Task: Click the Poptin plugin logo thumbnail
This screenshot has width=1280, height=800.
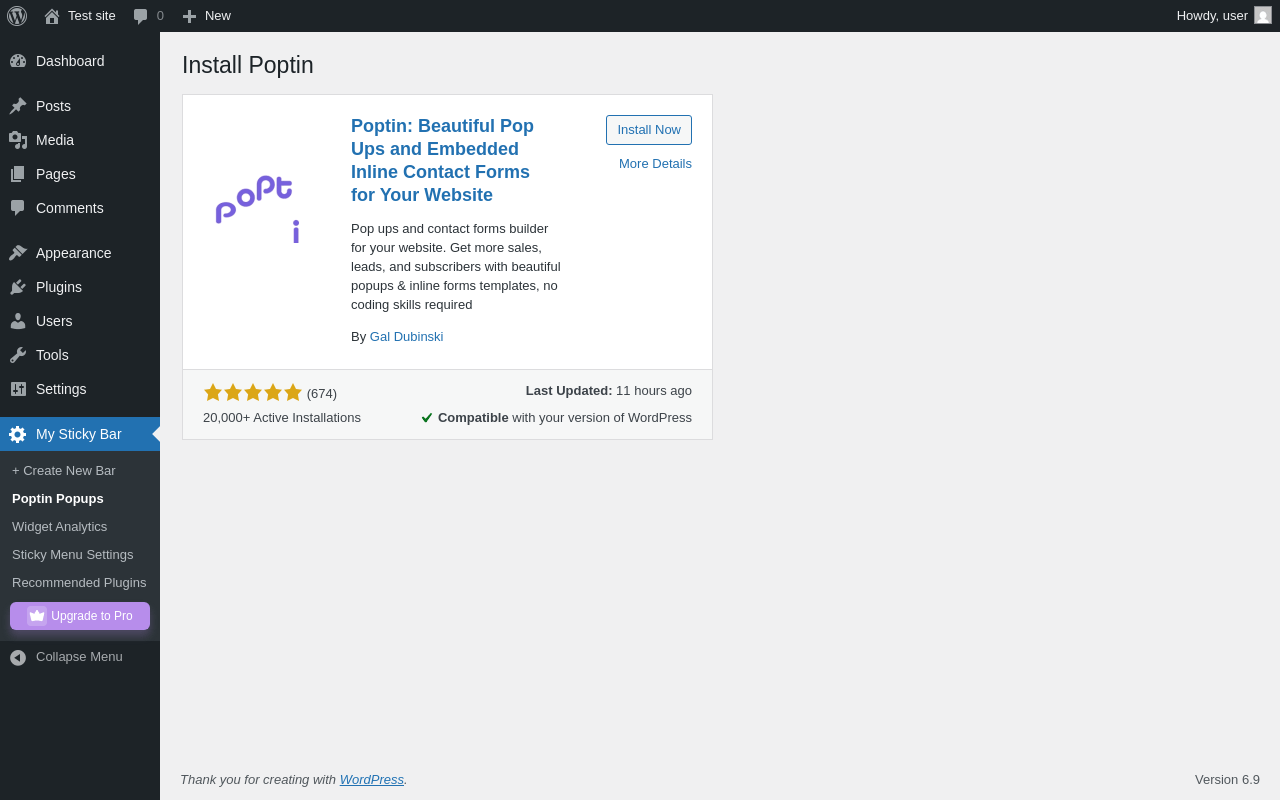Action: pyautogui.click(x=258, y=210)
